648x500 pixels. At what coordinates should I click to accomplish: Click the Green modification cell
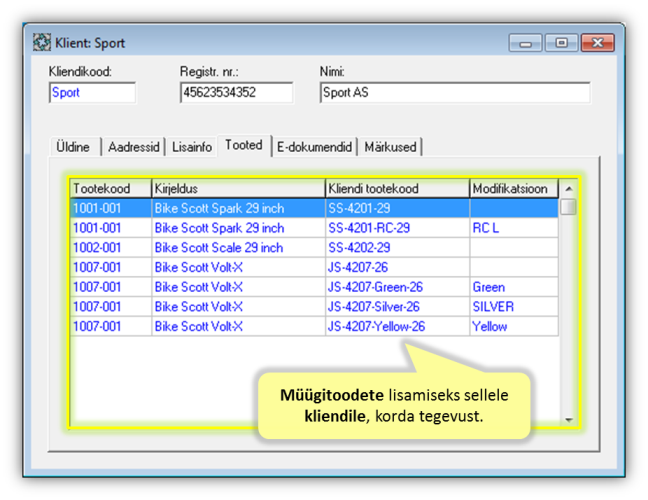[x=514, y=287]
